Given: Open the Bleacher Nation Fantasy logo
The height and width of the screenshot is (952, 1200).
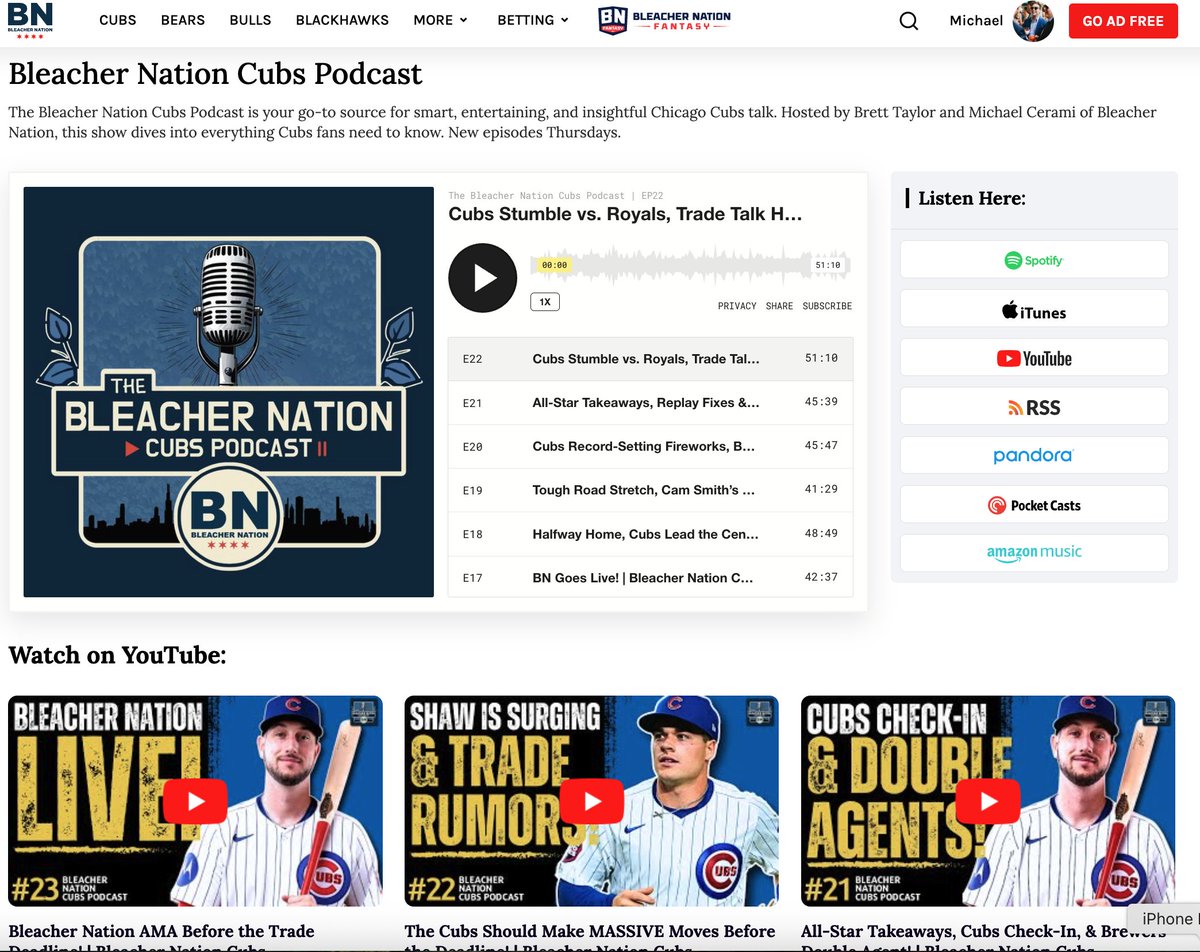Looking at the screenshot, I should pos(664,20).
